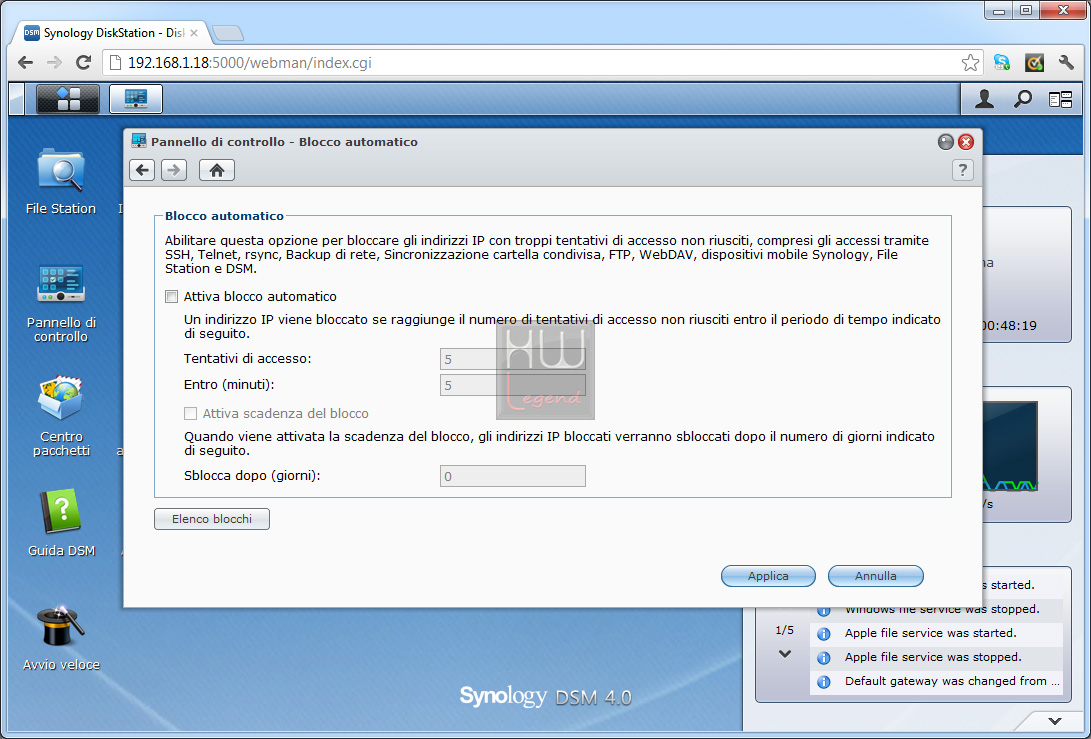The width and height of the screenshot is (1091, 739).
Task: Open the Chrome wrench settings menu
Action: [1066, 63]
